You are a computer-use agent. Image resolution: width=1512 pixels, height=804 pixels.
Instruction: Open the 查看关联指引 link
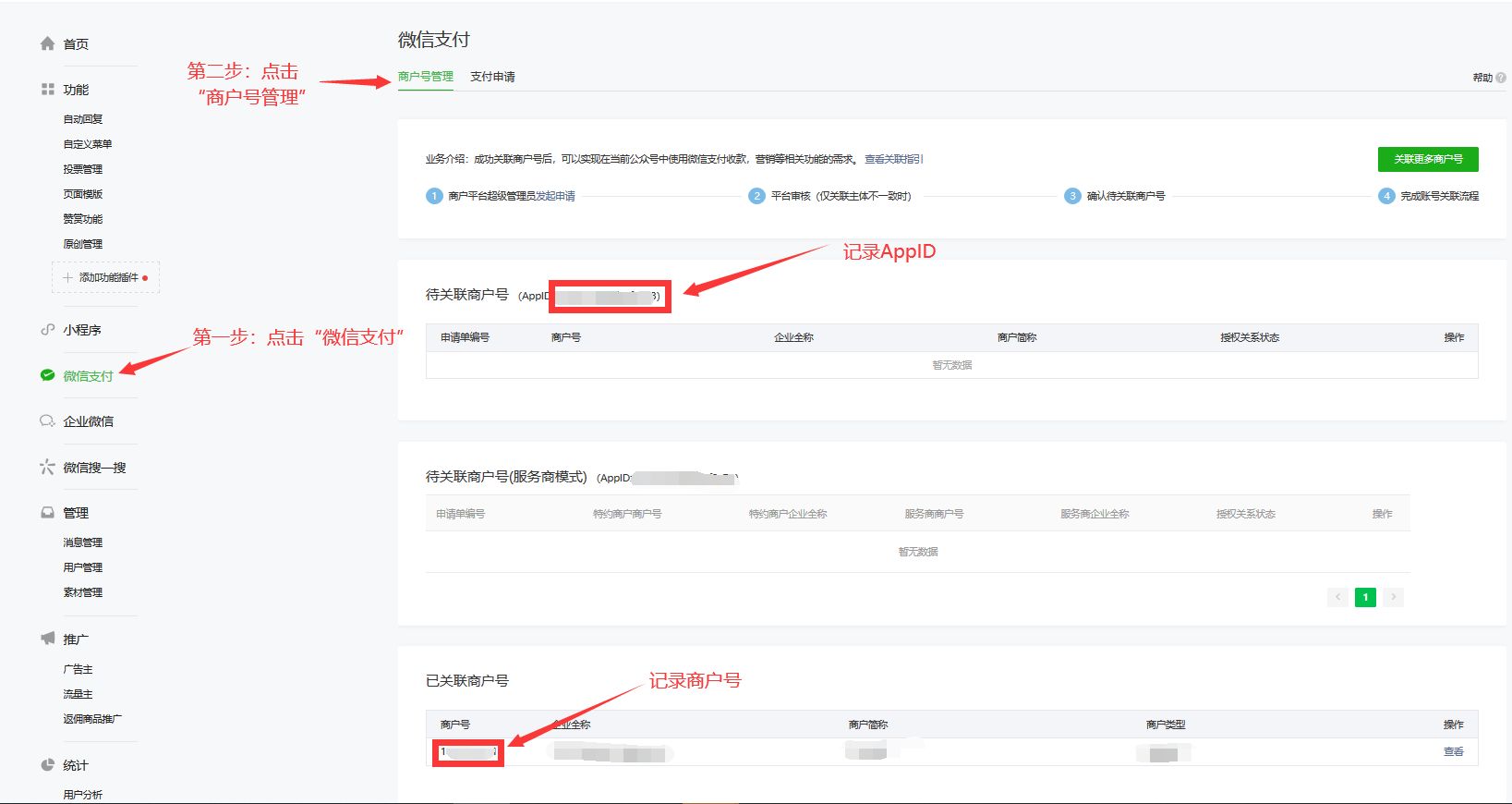point(893,159)
